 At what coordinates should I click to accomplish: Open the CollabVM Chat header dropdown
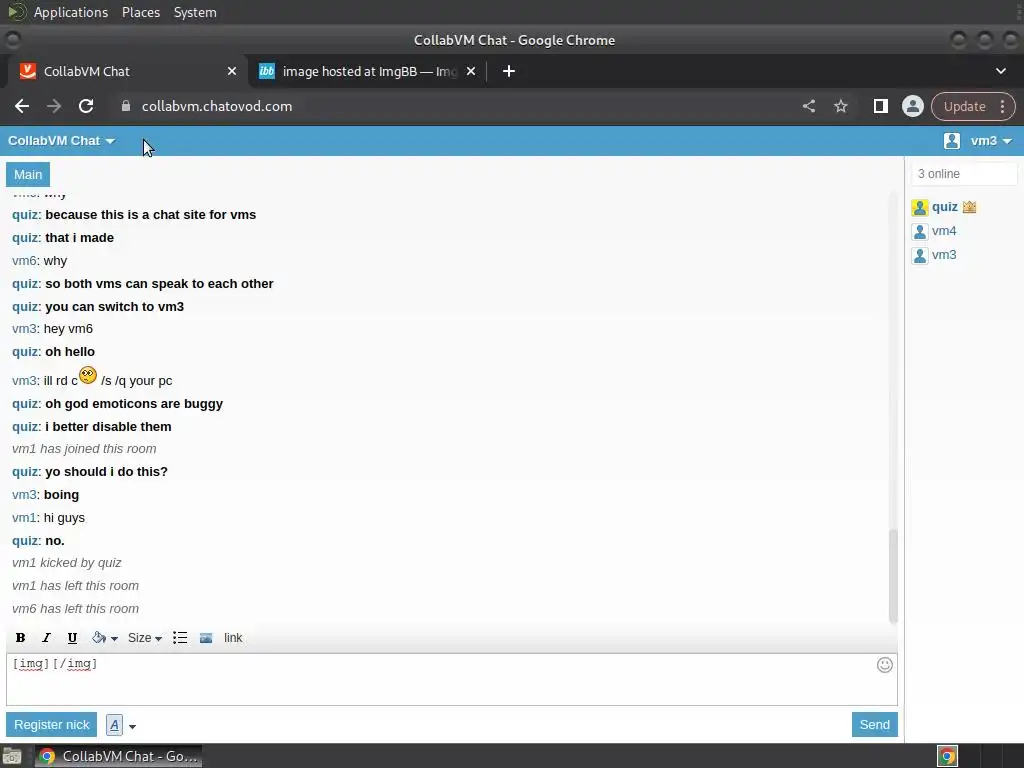tap(61, 140)
